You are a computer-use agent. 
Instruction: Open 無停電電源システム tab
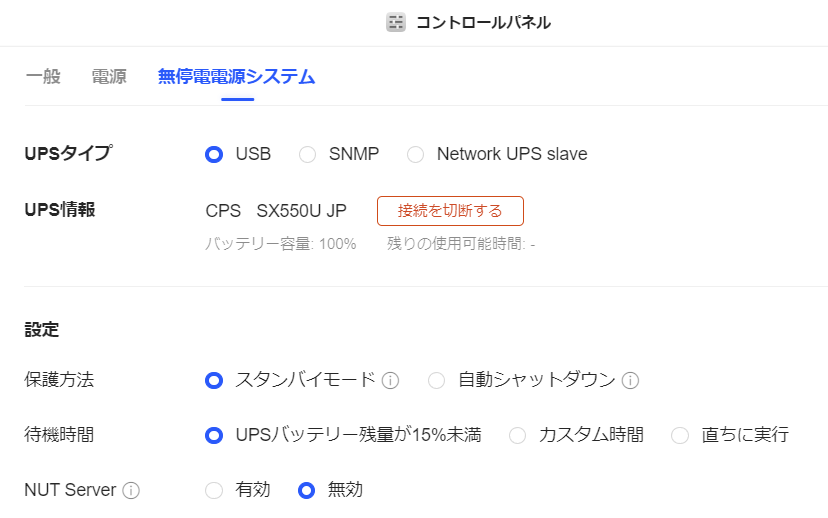pos(237,76)
